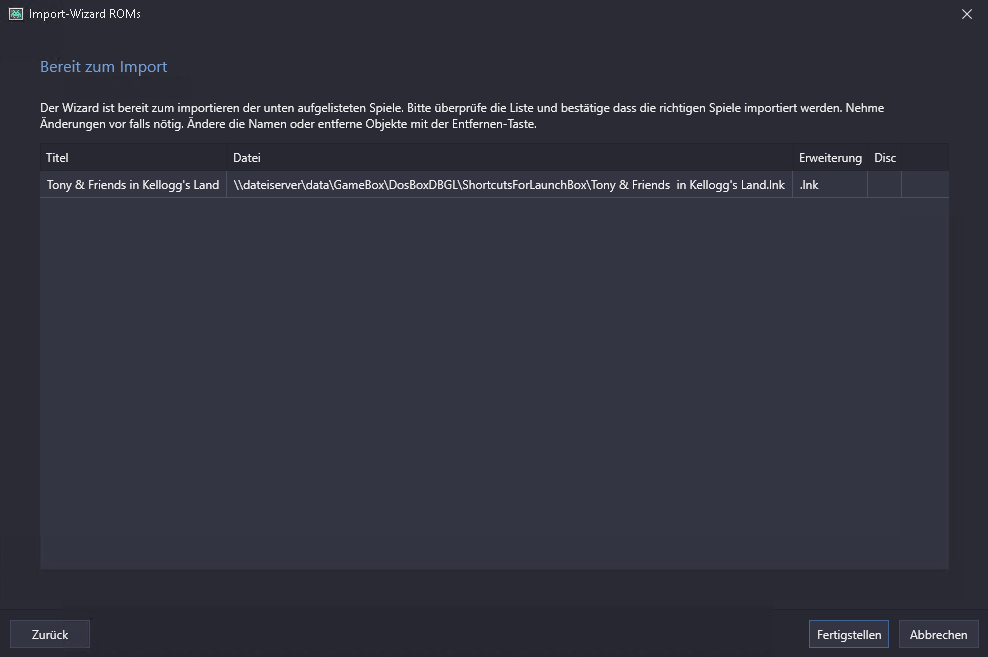The width and height of the screenshot is (988, 657).
Task: Click the empty Disc cell of the game row
Action: [x=884, y=185]
